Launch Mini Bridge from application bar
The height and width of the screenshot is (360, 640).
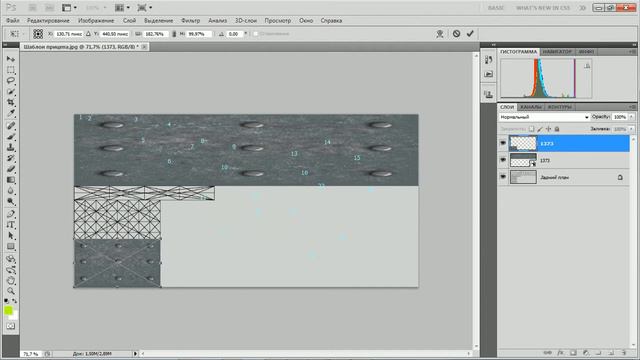click(x=49, y=8)
